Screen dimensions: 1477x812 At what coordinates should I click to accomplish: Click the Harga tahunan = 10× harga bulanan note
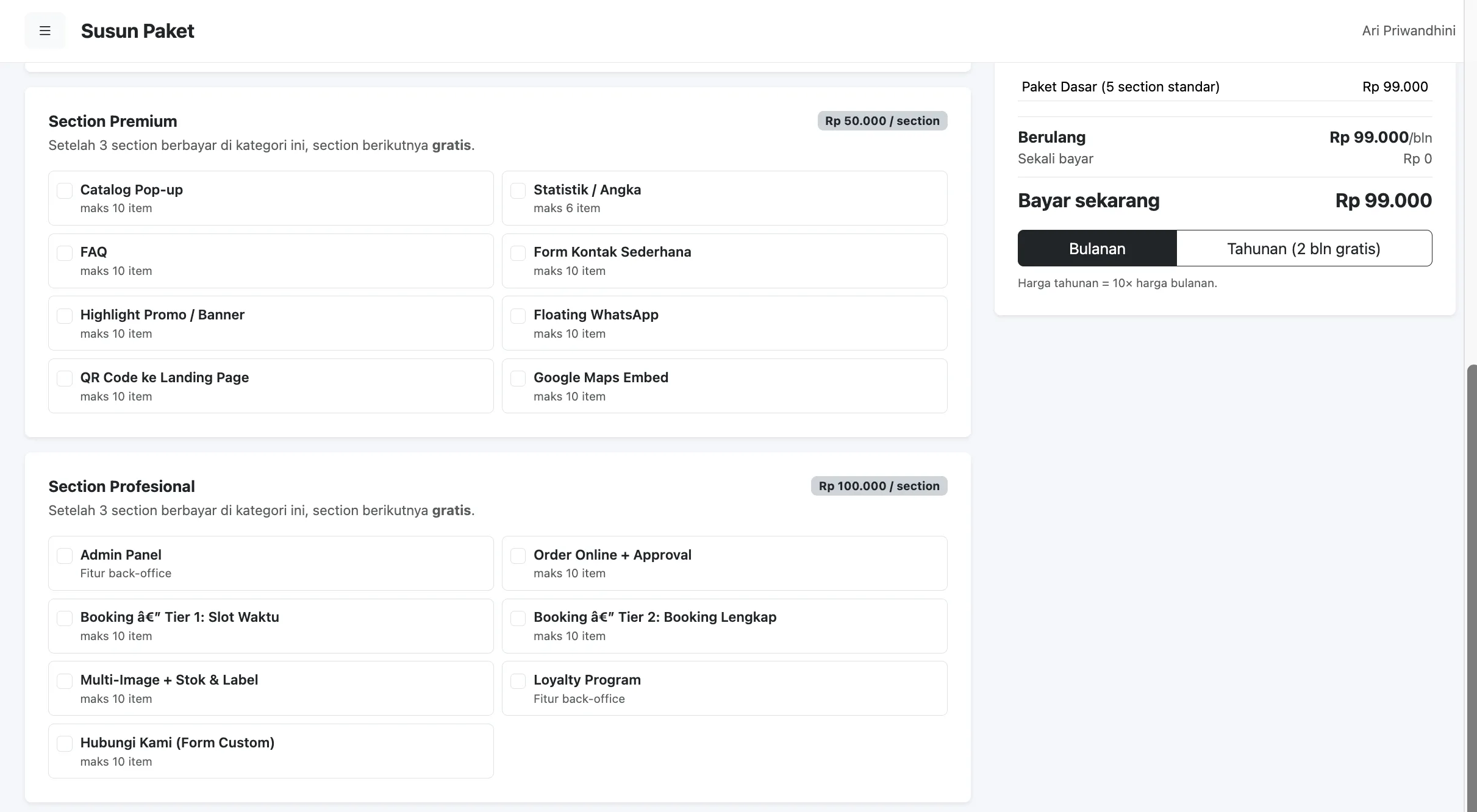coord(1117,283)
